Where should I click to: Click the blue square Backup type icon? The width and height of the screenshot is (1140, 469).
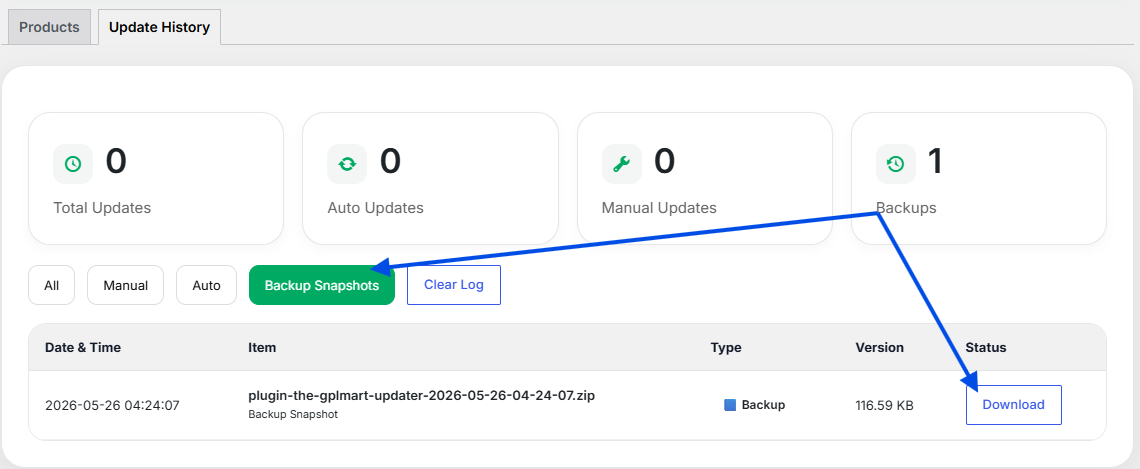point(731,405)
